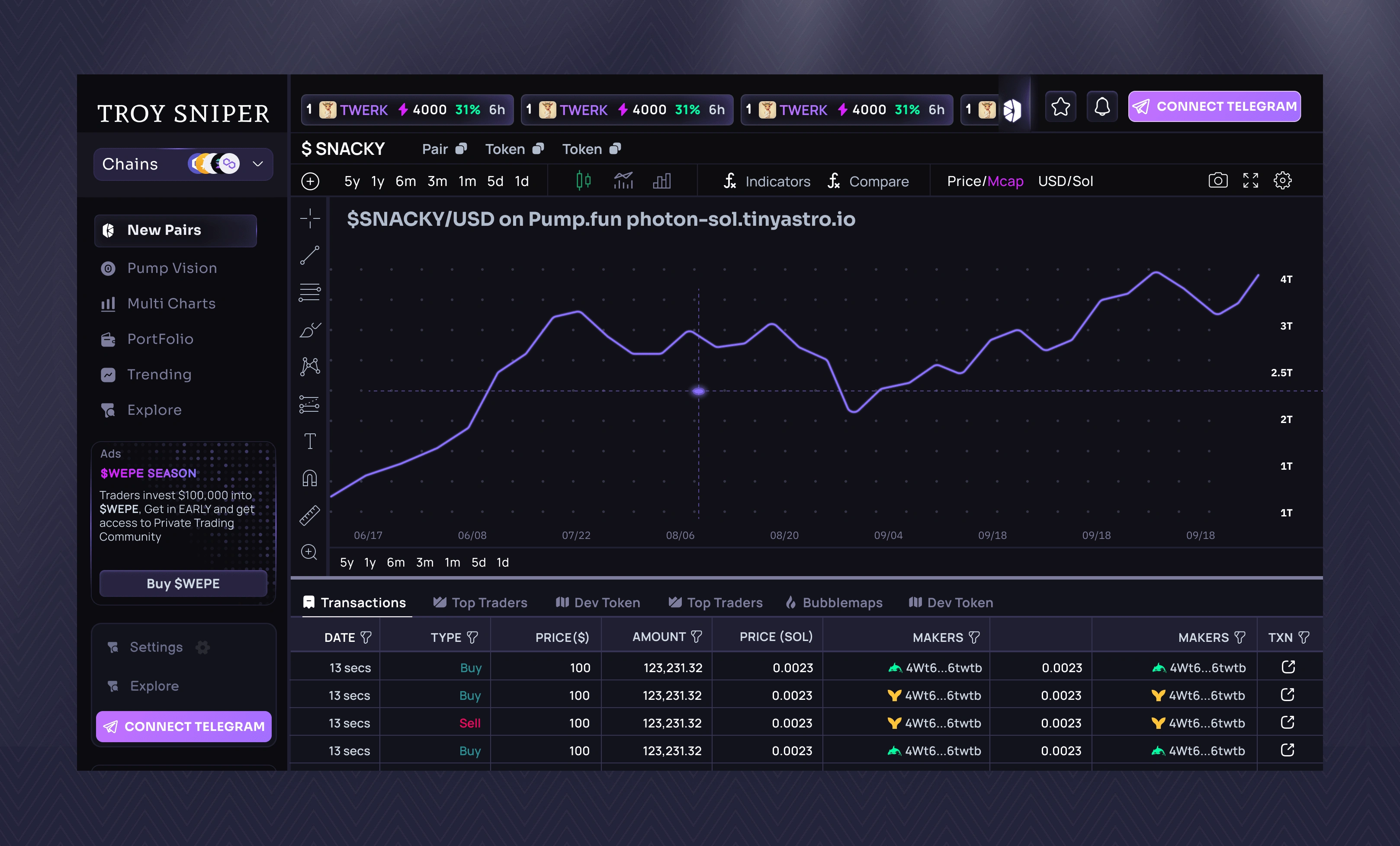
Task: Select 3m range in top toolbar
Action: [x=437, y=181]
